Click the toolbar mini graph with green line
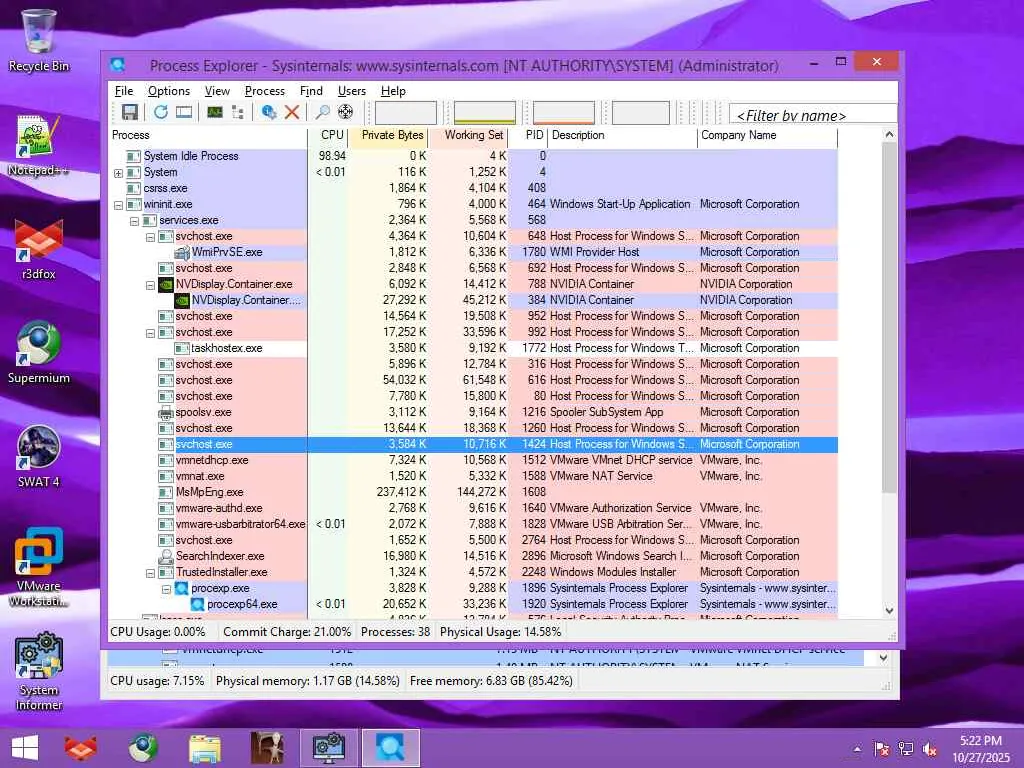1024x768 pixels. [485, 112]
